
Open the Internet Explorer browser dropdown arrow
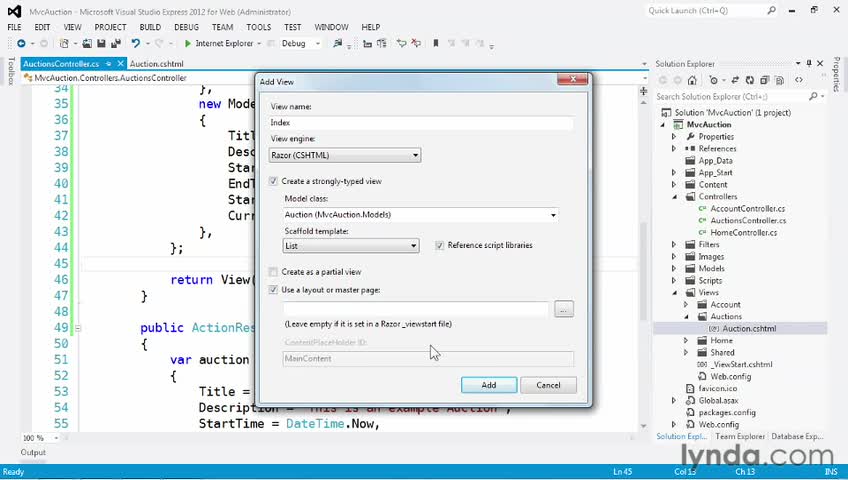(x=259, y=43)
